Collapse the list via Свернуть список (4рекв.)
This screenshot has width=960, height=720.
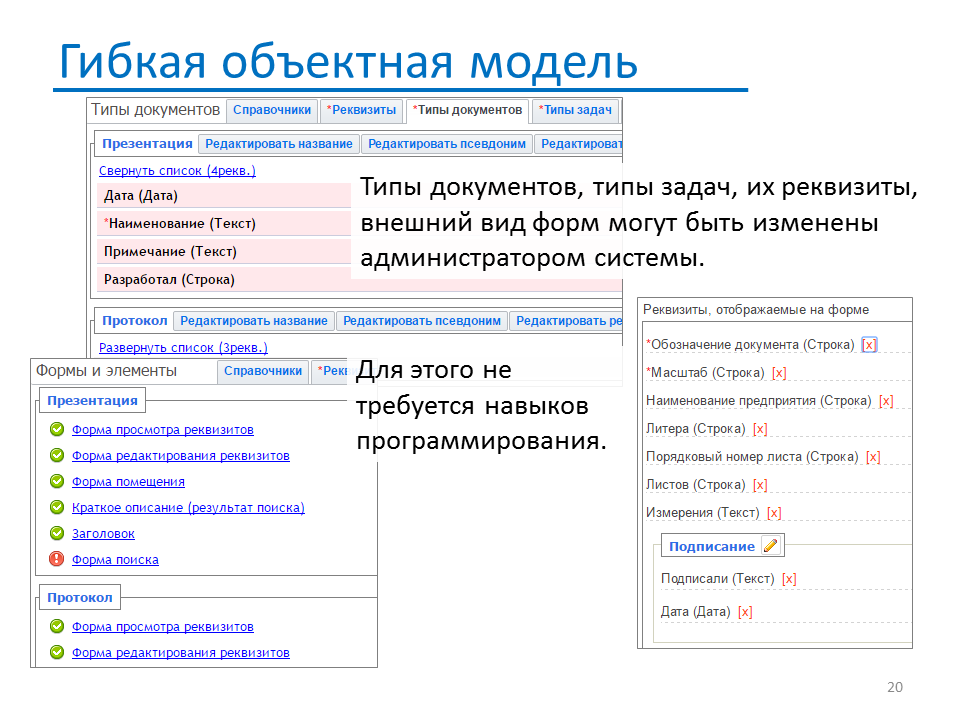[x=178, y=171]
